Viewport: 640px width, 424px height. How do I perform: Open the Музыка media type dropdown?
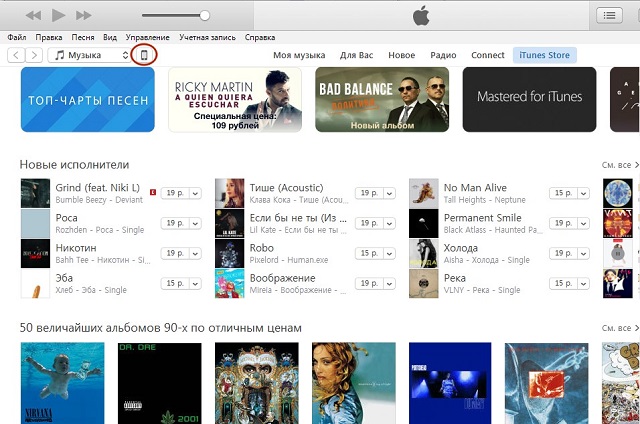pyautogui.click(x=89, y=55)
